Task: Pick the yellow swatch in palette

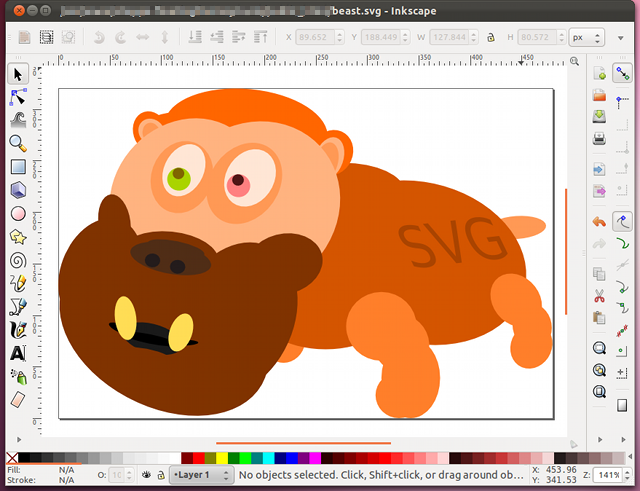Action: (x=222, y=458)
